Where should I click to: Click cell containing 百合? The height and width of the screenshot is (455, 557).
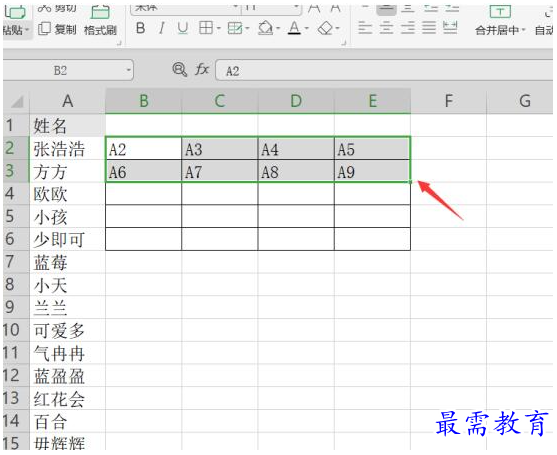pos(67,421)
